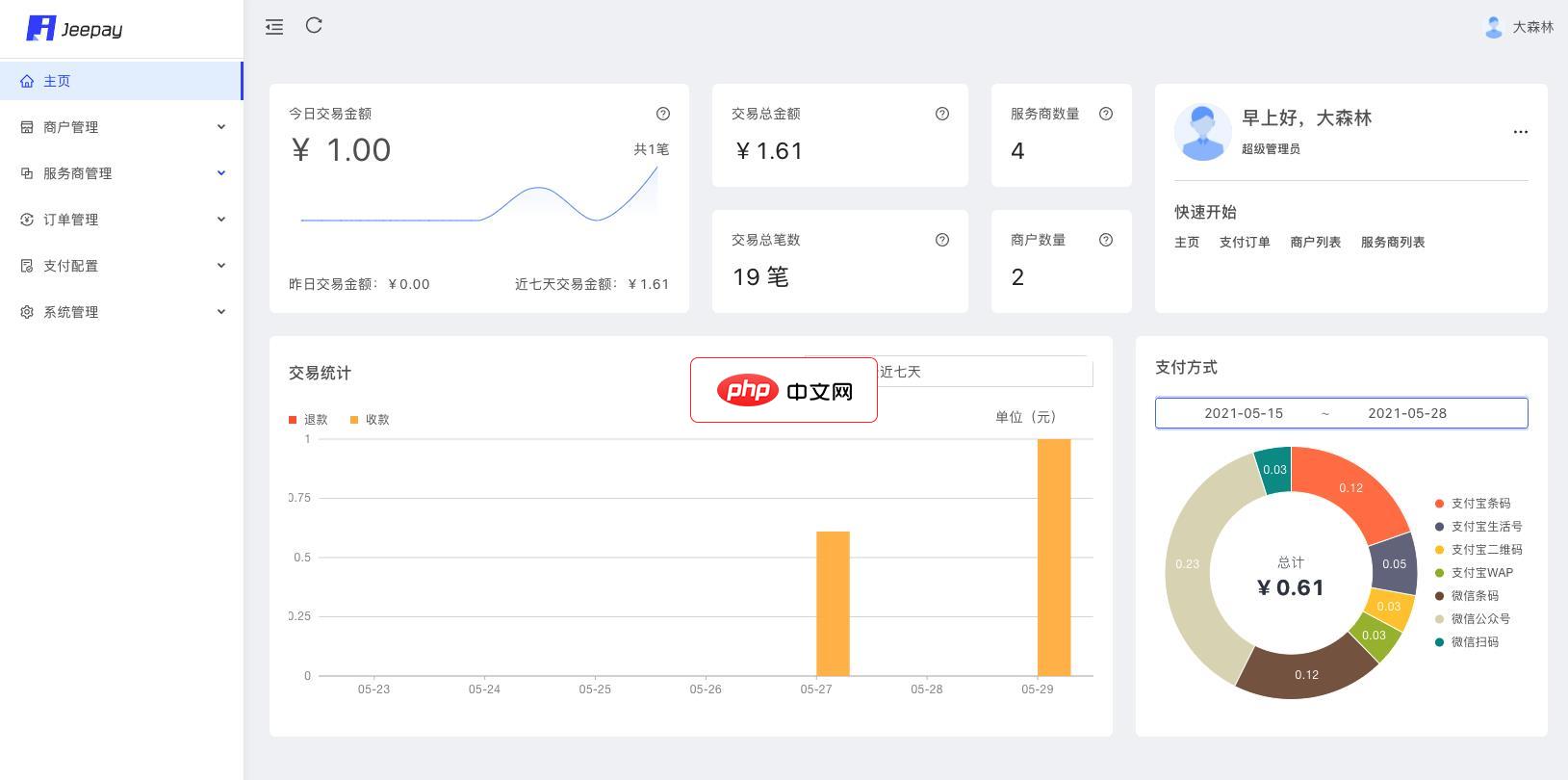This screenshot has height=780, width=1568.
Task: Click the teal 0.03 donut segment
Action: point(1275,469)
